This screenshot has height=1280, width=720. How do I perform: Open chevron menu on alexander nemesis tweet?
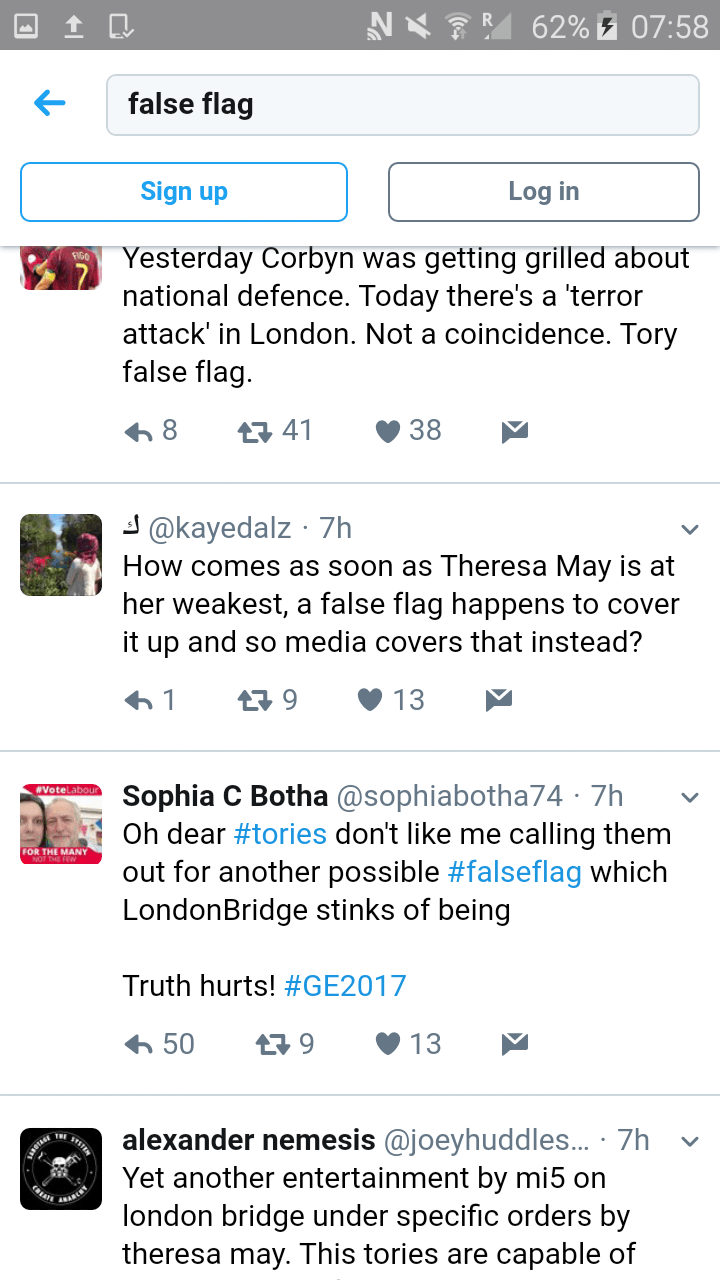pyautogui.click(x=689, y=1141)
